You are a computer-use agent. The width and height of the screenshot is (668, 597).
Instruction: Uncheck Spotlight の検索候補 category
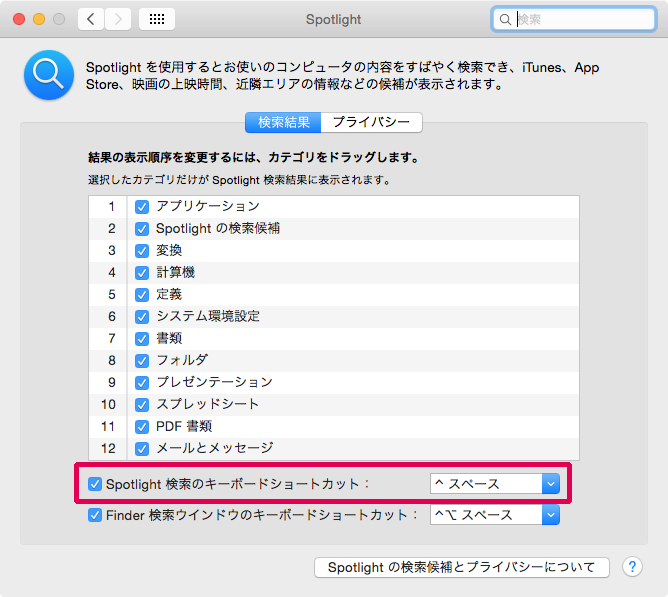point(142,229)
